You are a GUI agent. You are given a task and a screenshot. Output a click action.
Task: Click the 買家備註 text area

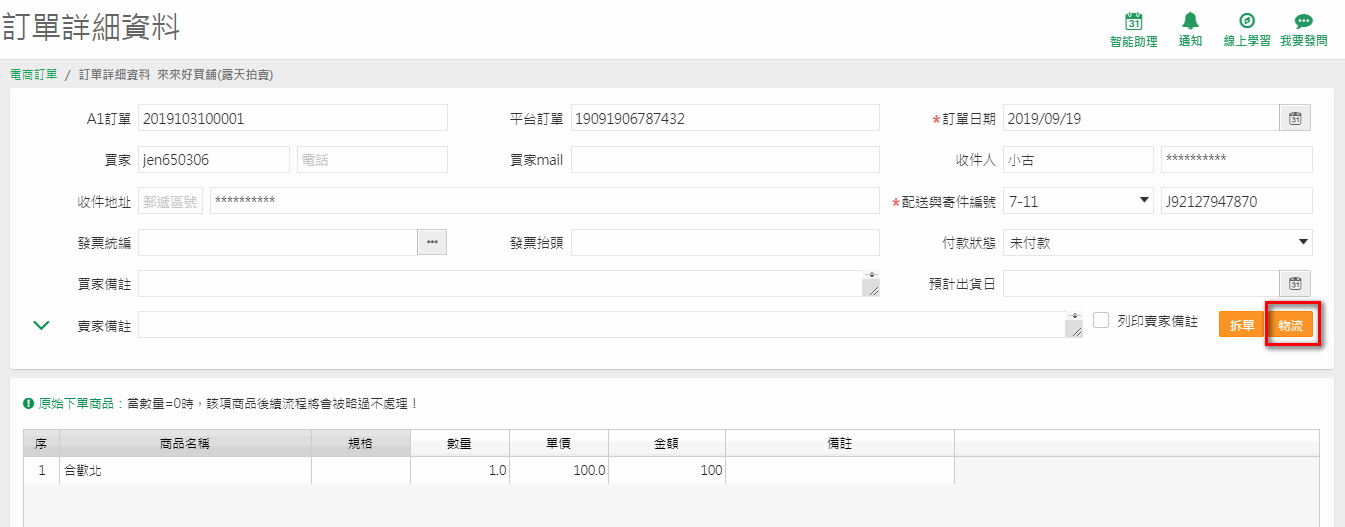tap(509, 284)
